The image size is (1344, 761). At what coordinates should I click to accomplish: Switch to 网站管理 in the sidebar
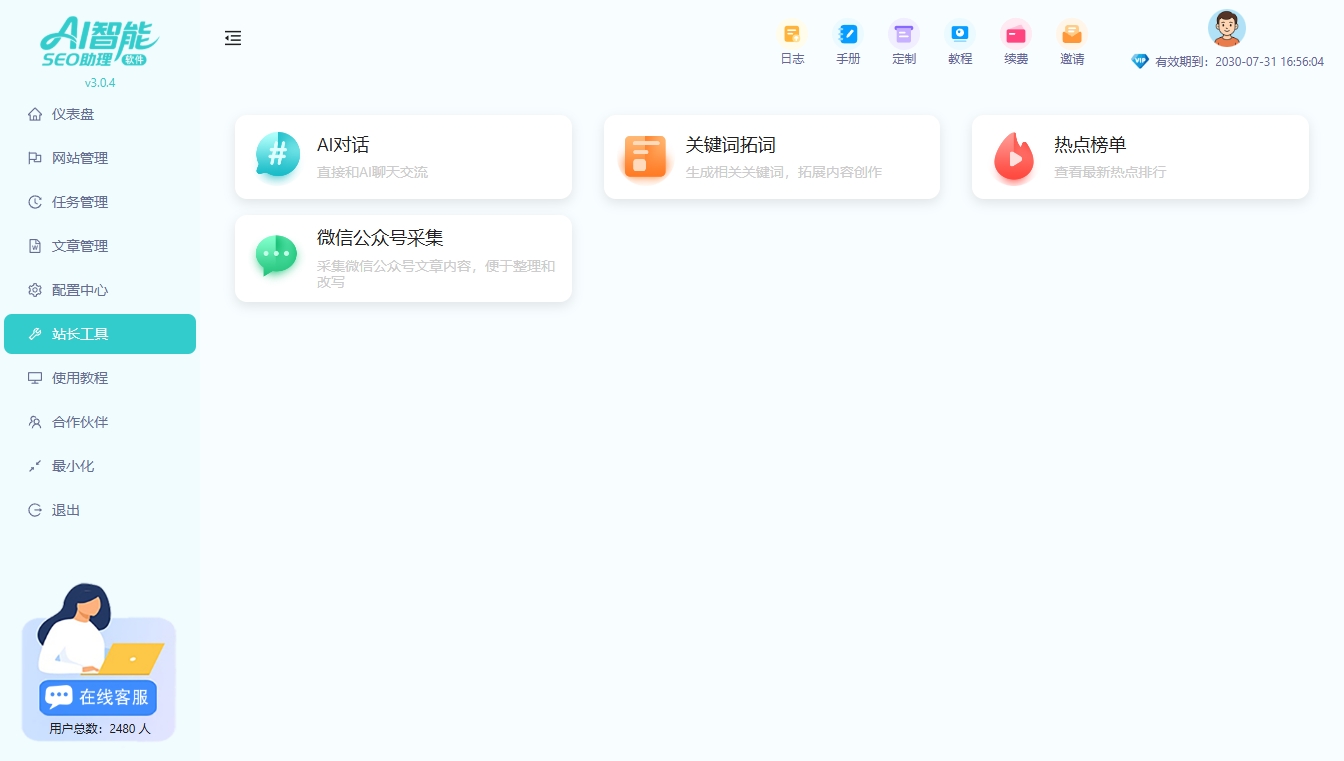coord(80,157)
